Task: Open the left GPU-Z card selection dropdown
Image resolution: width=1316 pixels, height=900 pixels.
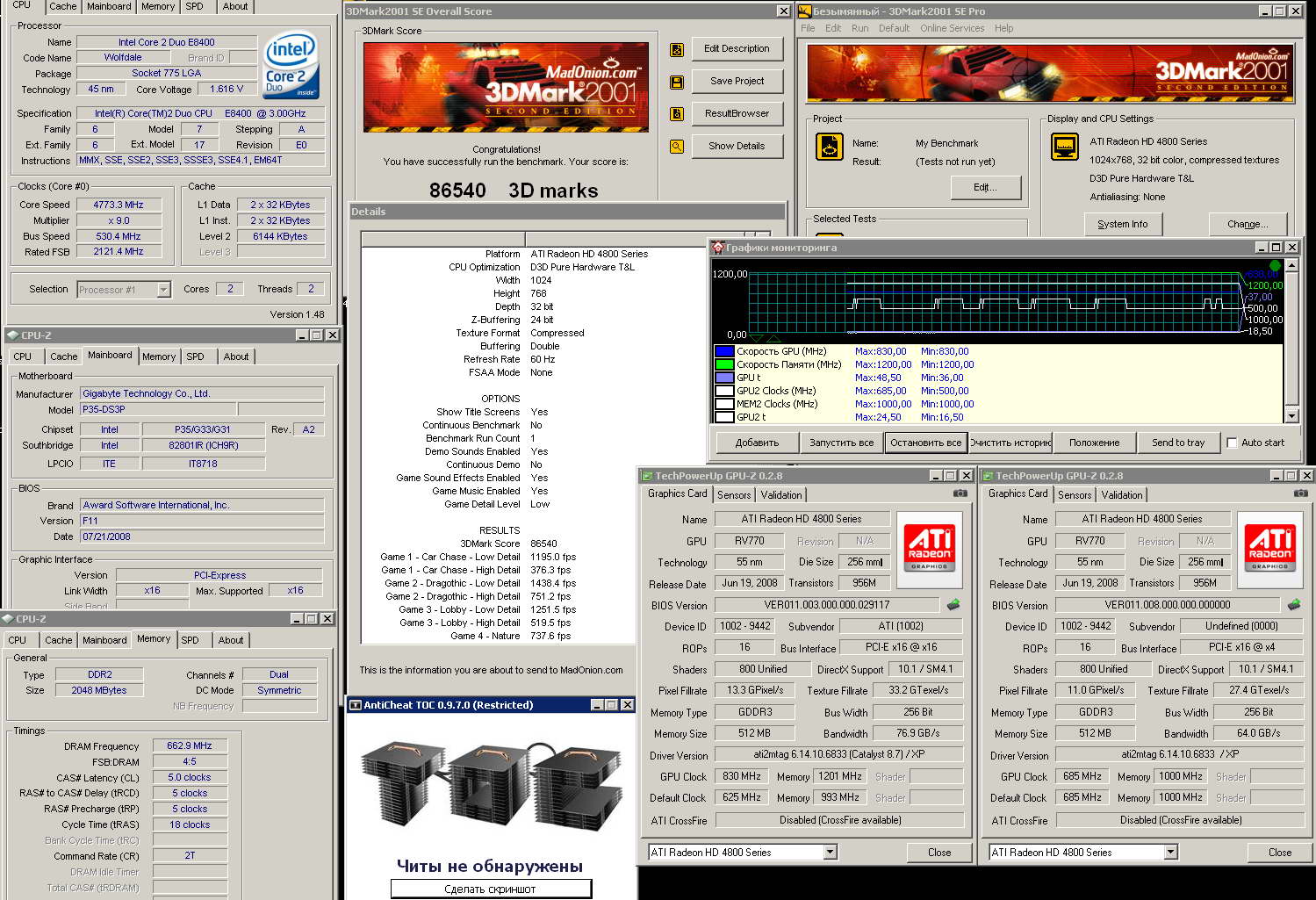Action: 830,852
